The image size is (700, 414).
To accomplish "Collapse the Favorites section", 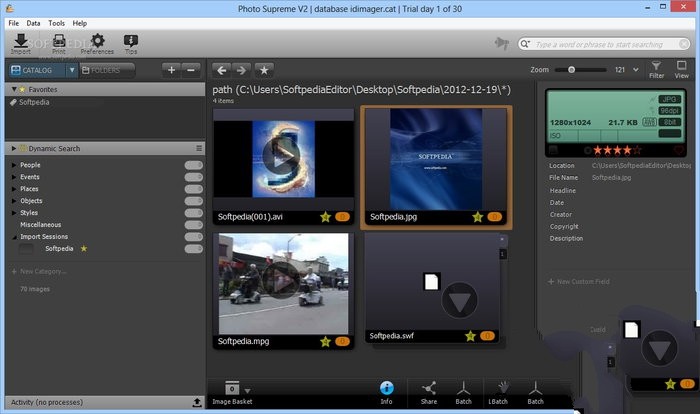I will (x=14, y=89).
